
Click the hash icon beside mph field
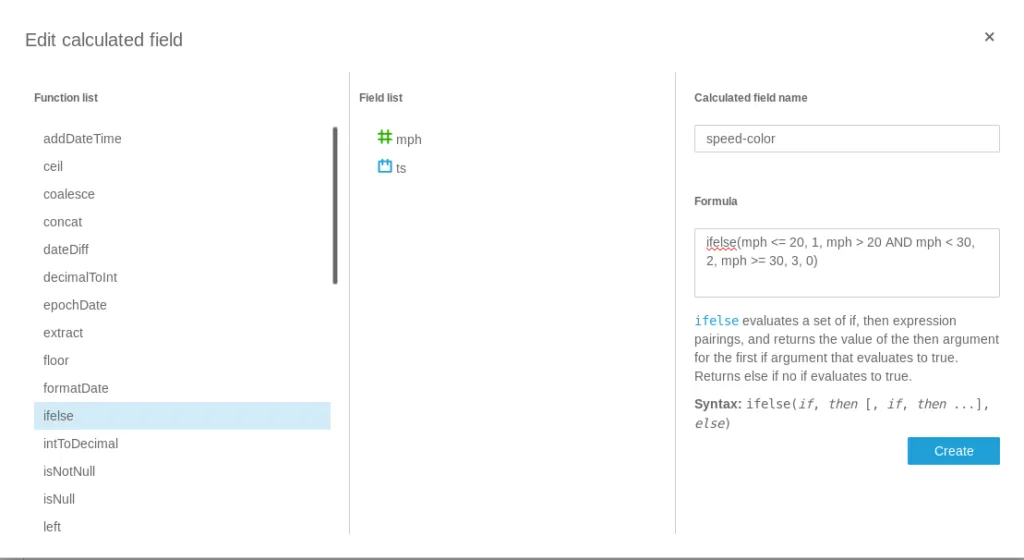pos(385,137)
